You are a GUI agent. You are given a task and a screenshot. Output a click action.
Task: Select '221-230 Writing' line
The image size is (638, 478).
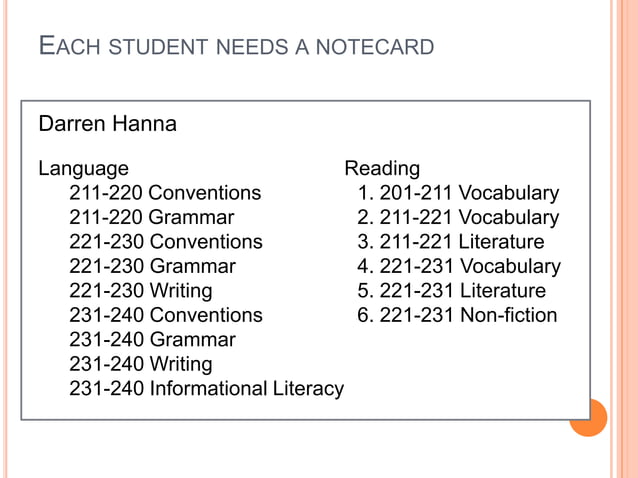[141, 291]
